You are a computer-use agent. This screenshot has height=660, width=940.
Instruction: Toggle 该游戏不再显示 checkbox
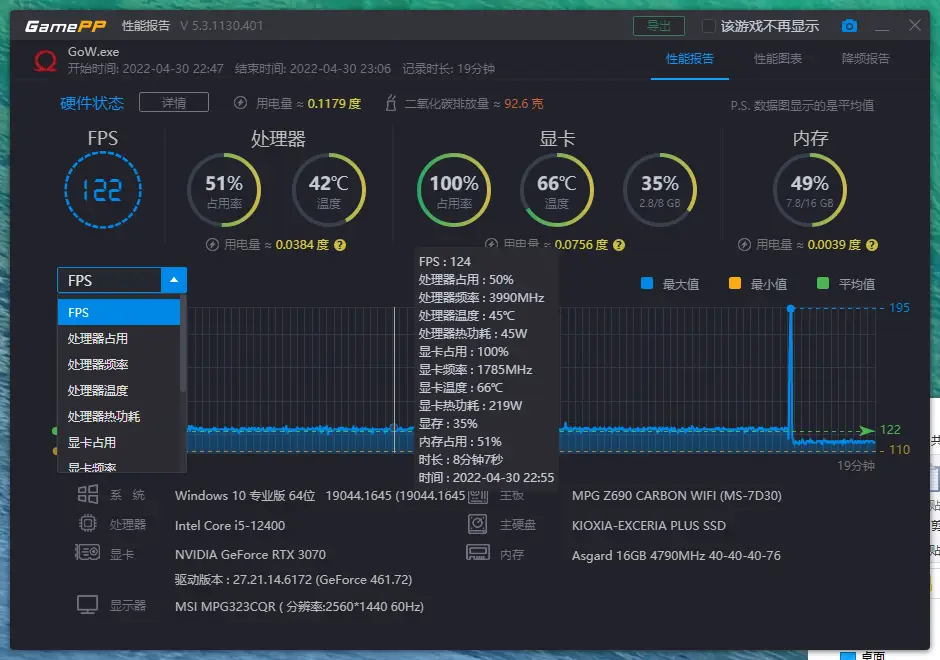[708, 26]
